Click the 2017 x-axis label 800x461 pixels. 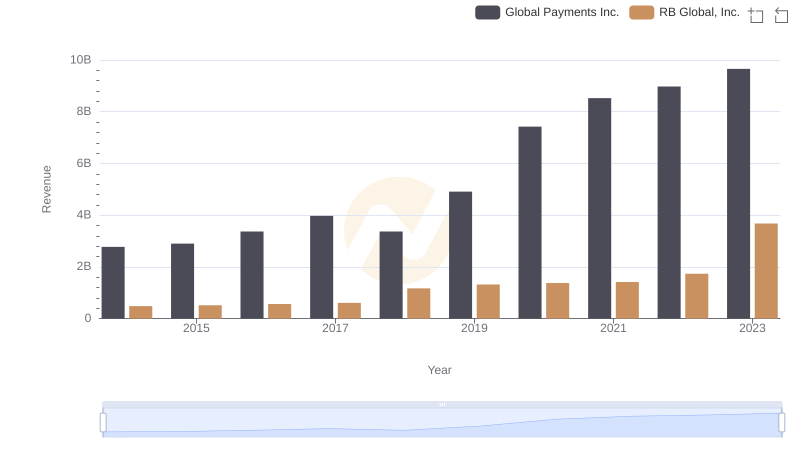[335, 328]
